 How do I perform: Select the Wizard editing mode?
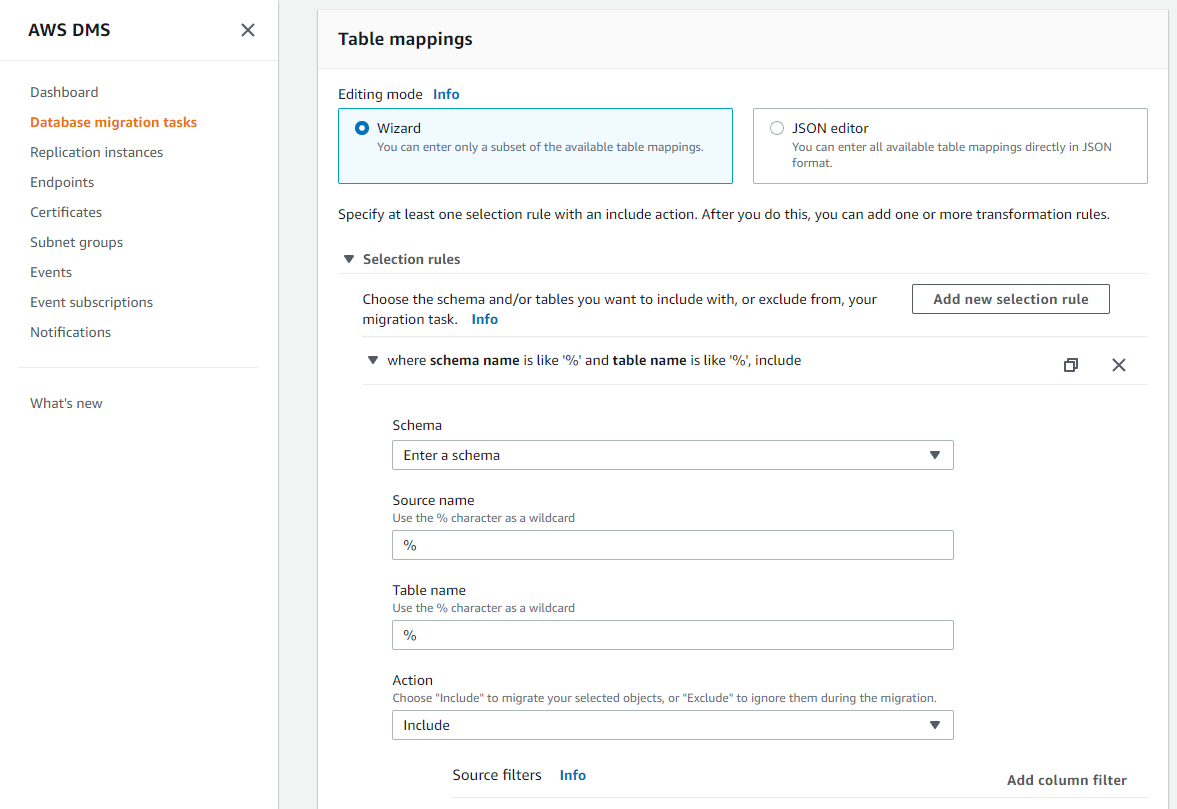tap(361, 128)
